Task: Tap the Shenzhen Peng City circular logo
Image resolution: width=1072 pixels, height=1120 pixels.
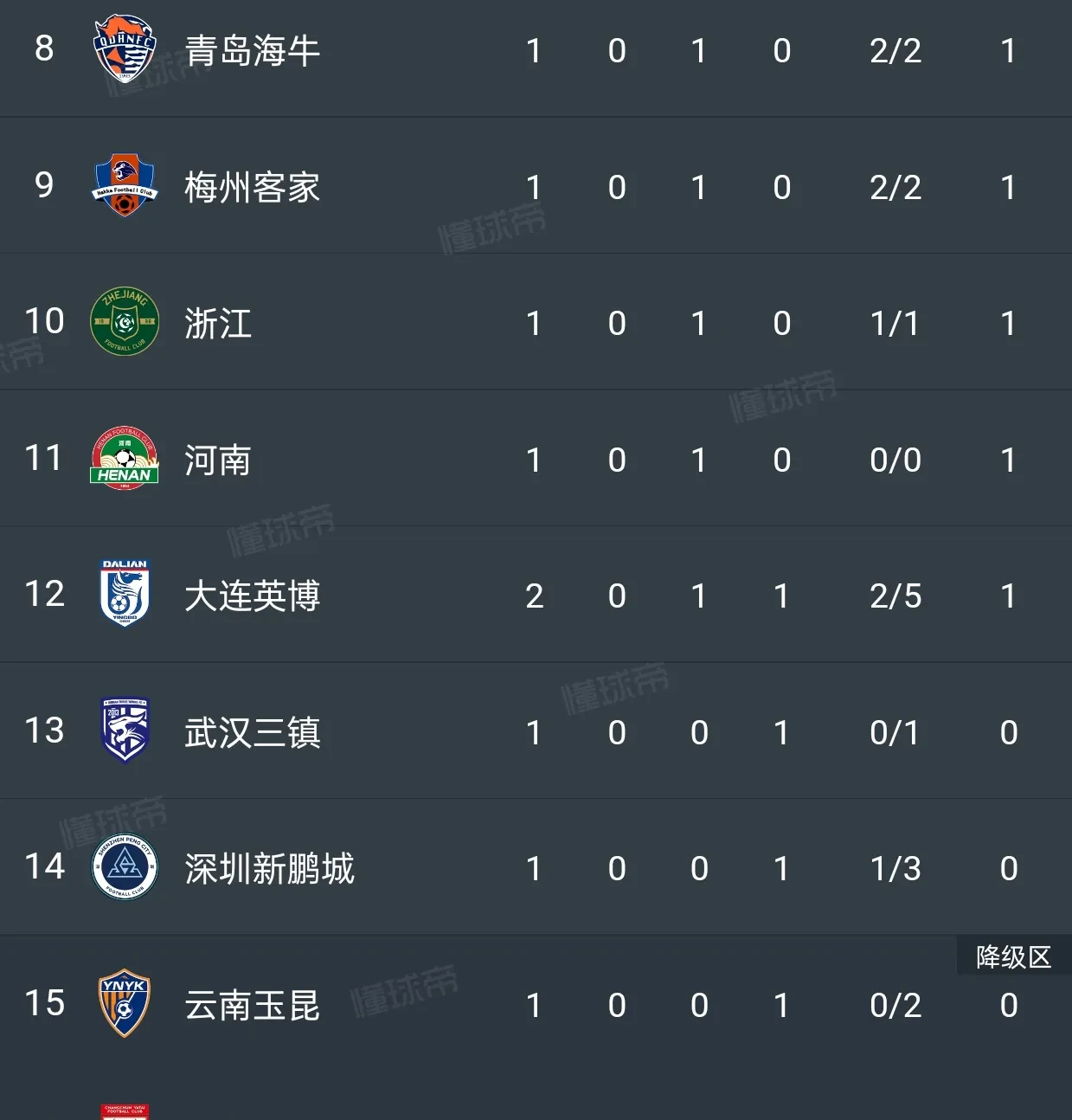Action: click(x=125, y=867)
